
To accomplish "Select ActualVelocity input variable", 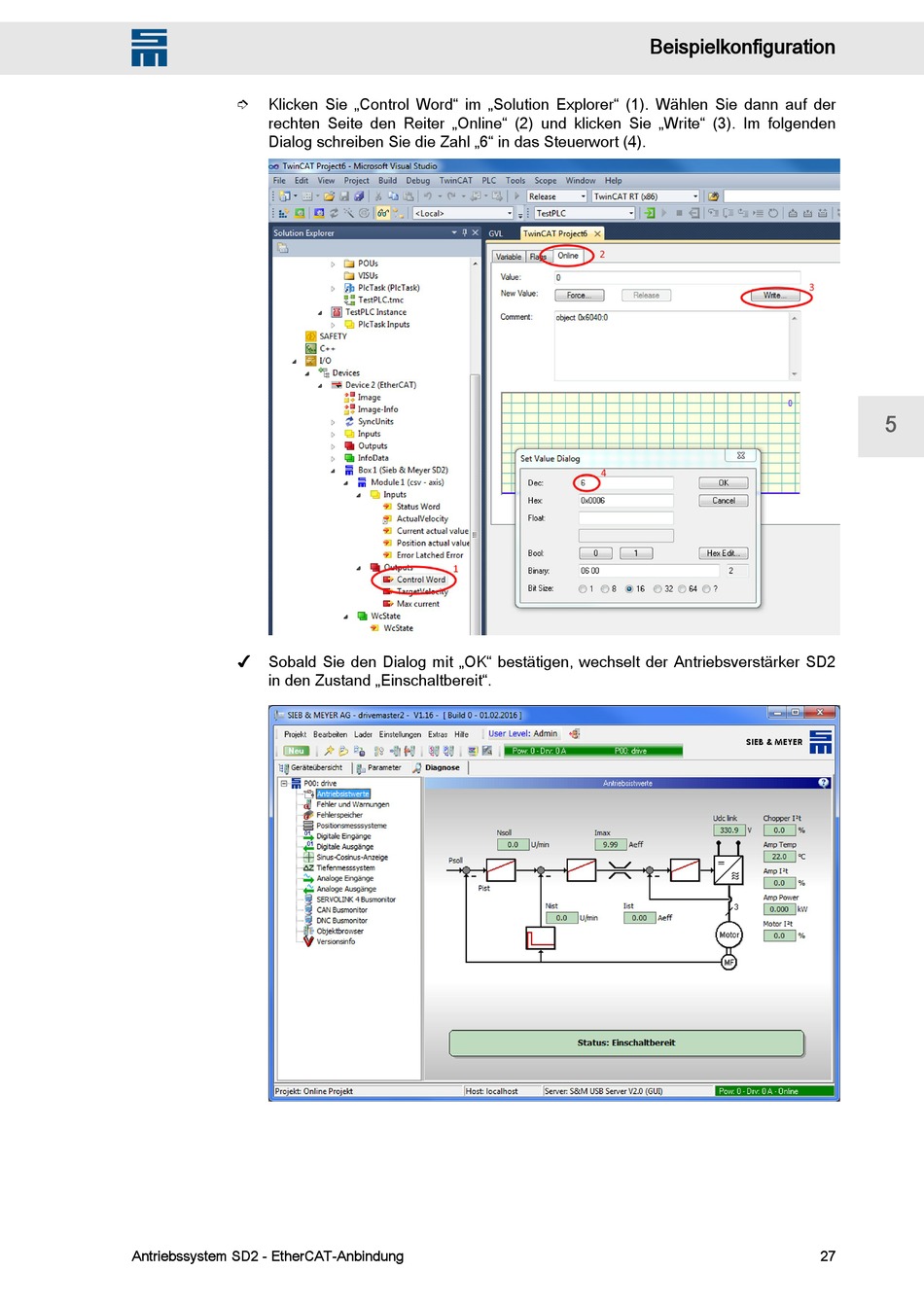I will coord(422,519).
